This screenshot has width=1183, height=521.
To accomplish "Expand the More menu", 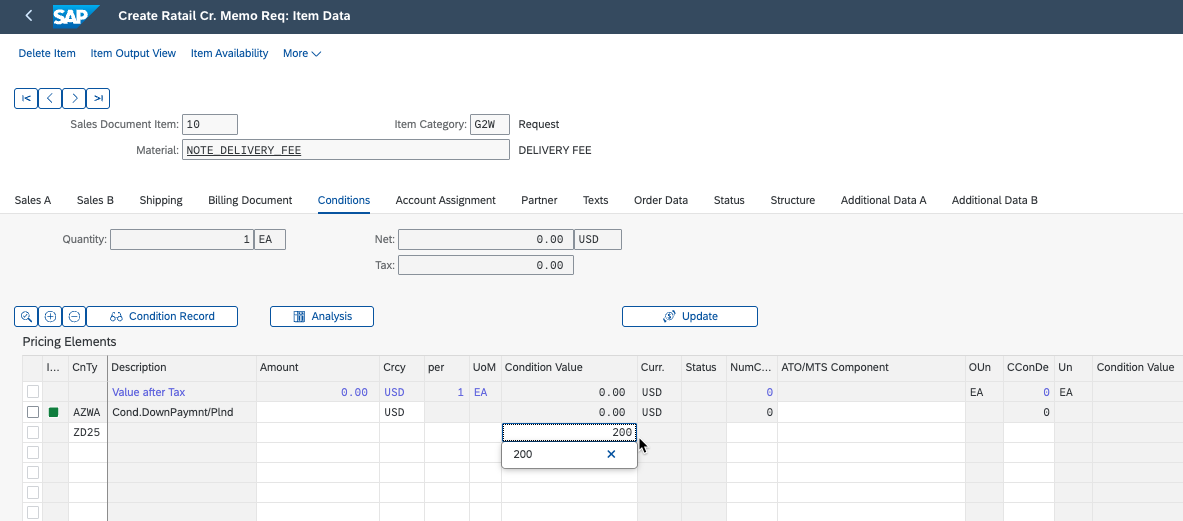I will tap(301, 53).
